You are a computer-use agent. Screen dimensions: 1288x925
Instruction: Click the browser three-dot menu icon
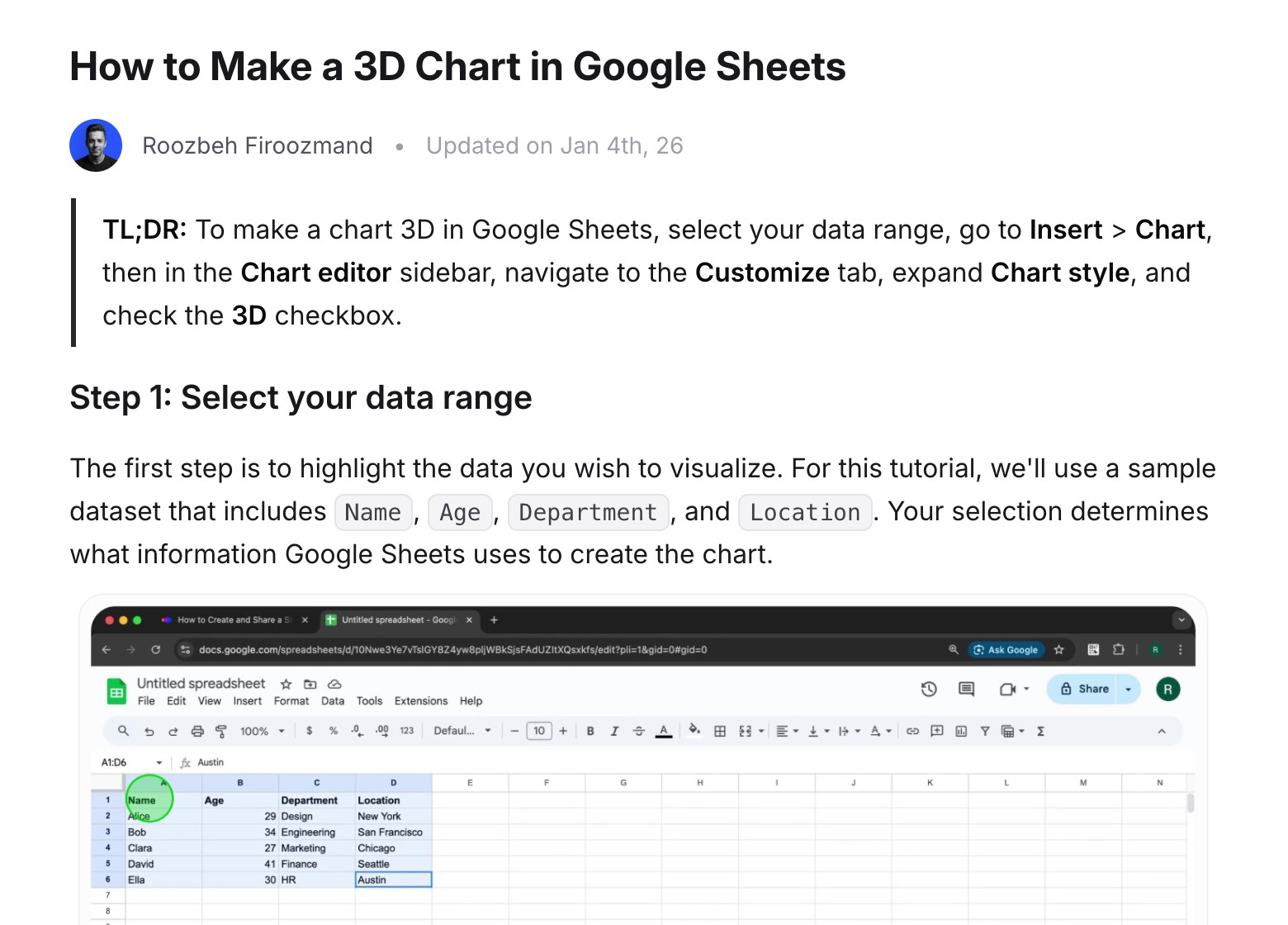pyautogui.click(x=1181, y=650)
